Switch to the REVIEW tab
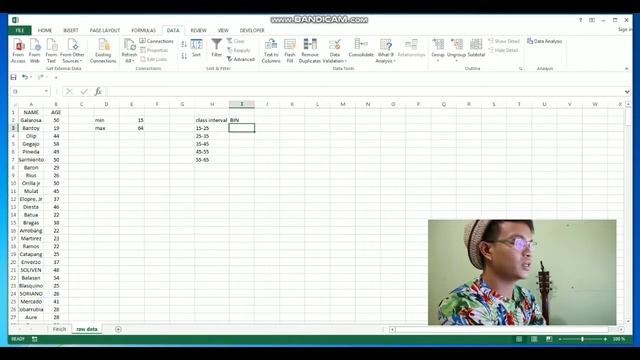 (x=198, y=31)
